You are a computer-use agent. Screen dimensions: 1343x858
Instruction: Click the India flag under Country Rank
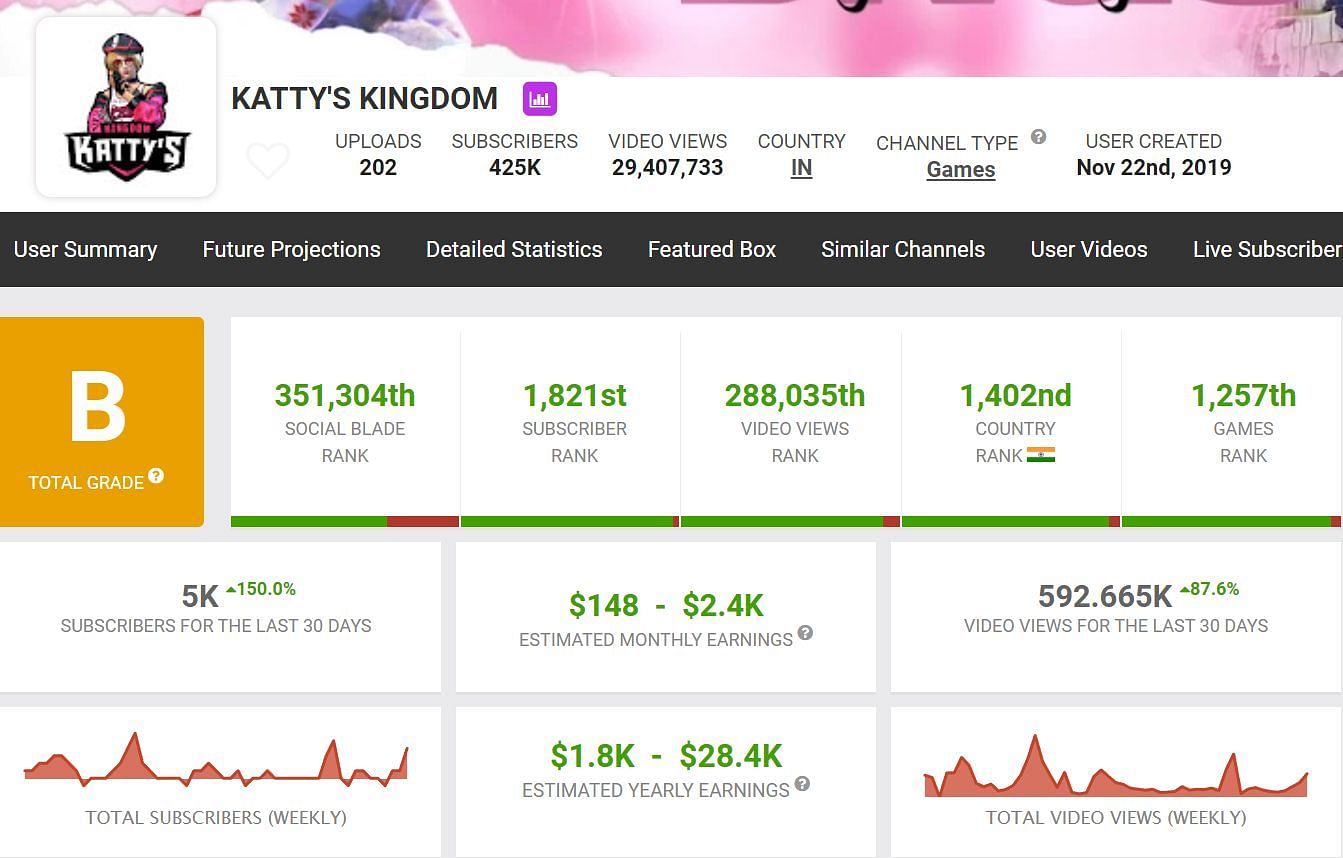[1041, 455]
